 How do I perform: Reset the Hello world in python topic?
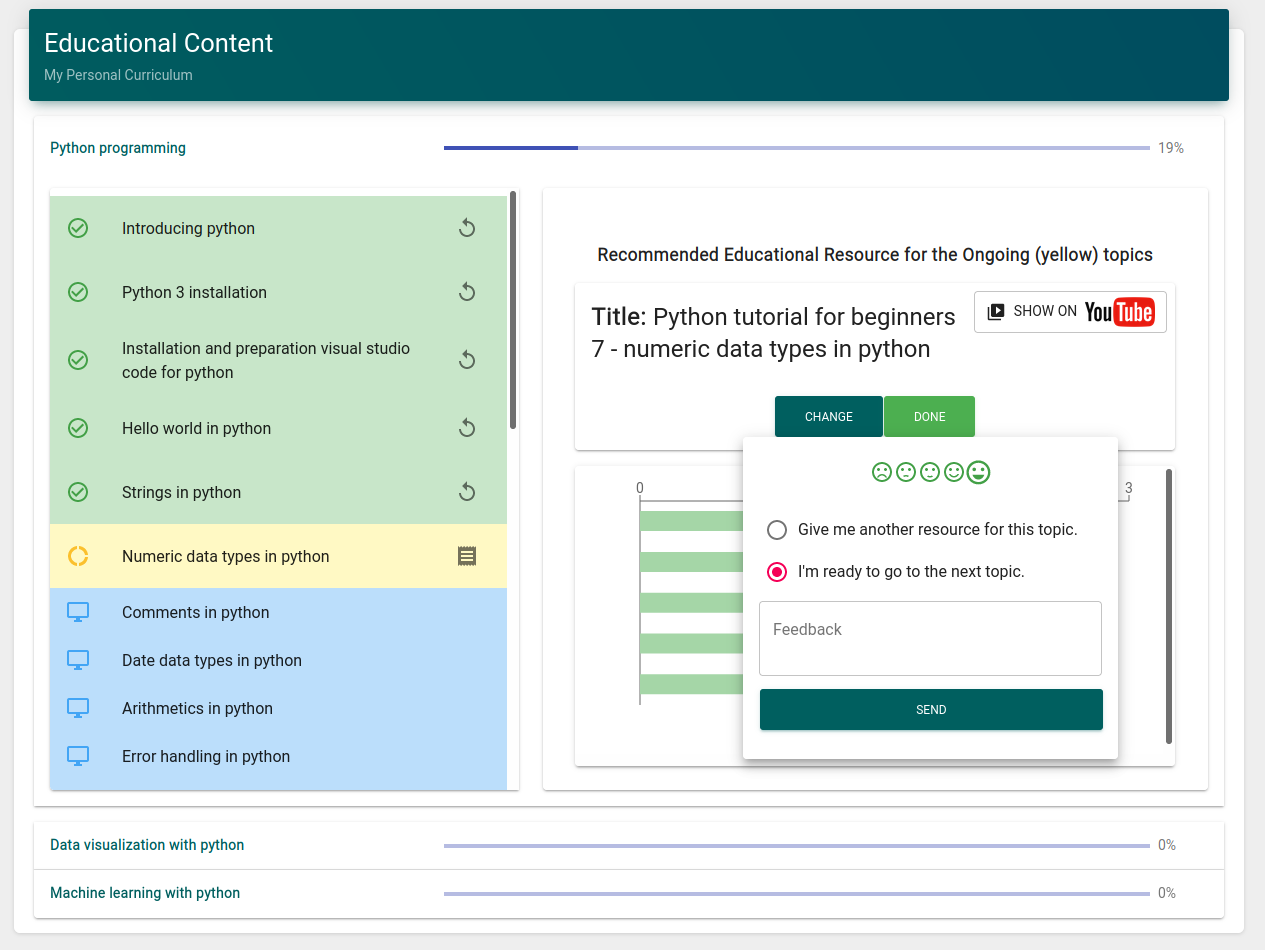pos(466,428)
